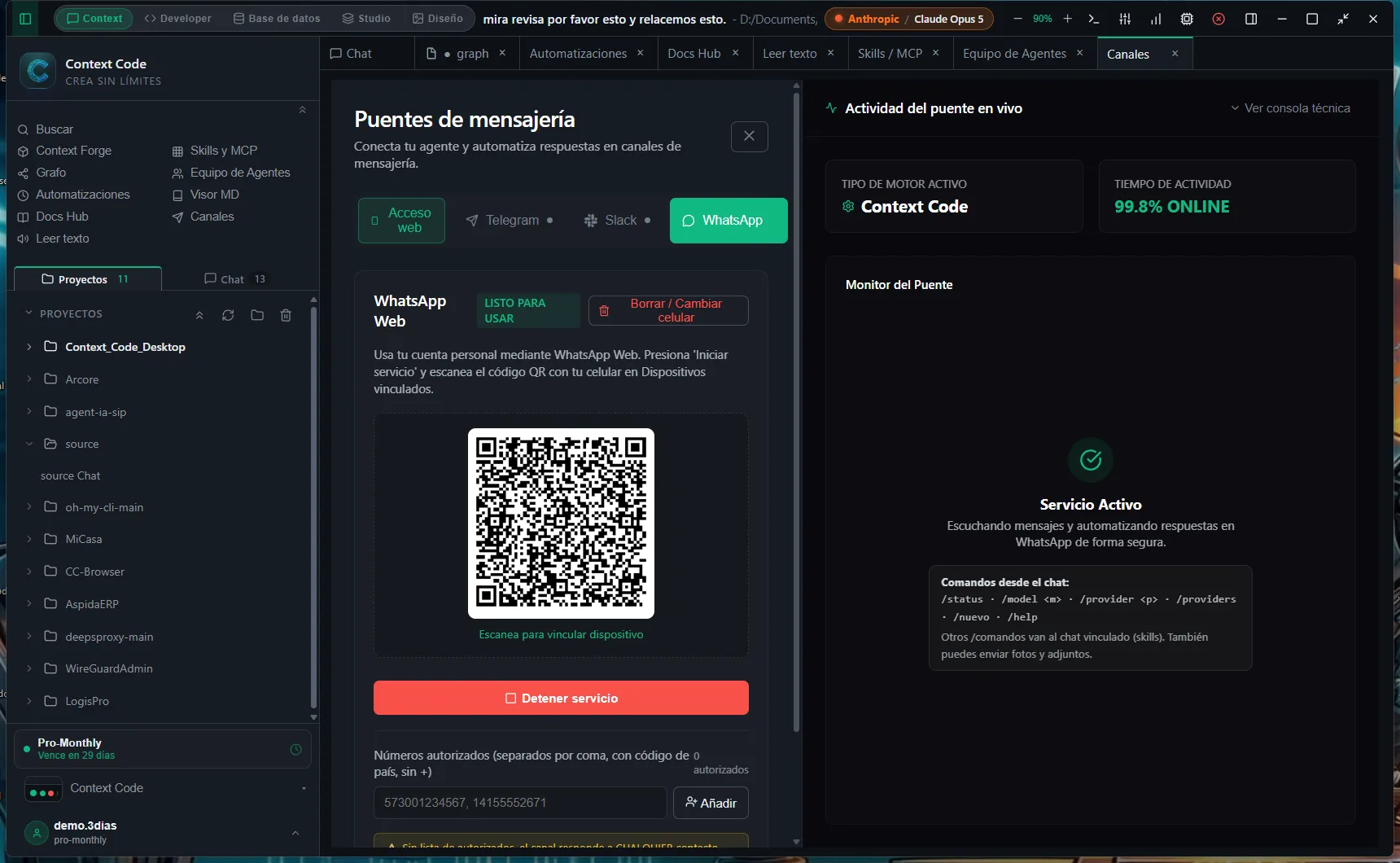Open Buscar in the sidebar

46,129
